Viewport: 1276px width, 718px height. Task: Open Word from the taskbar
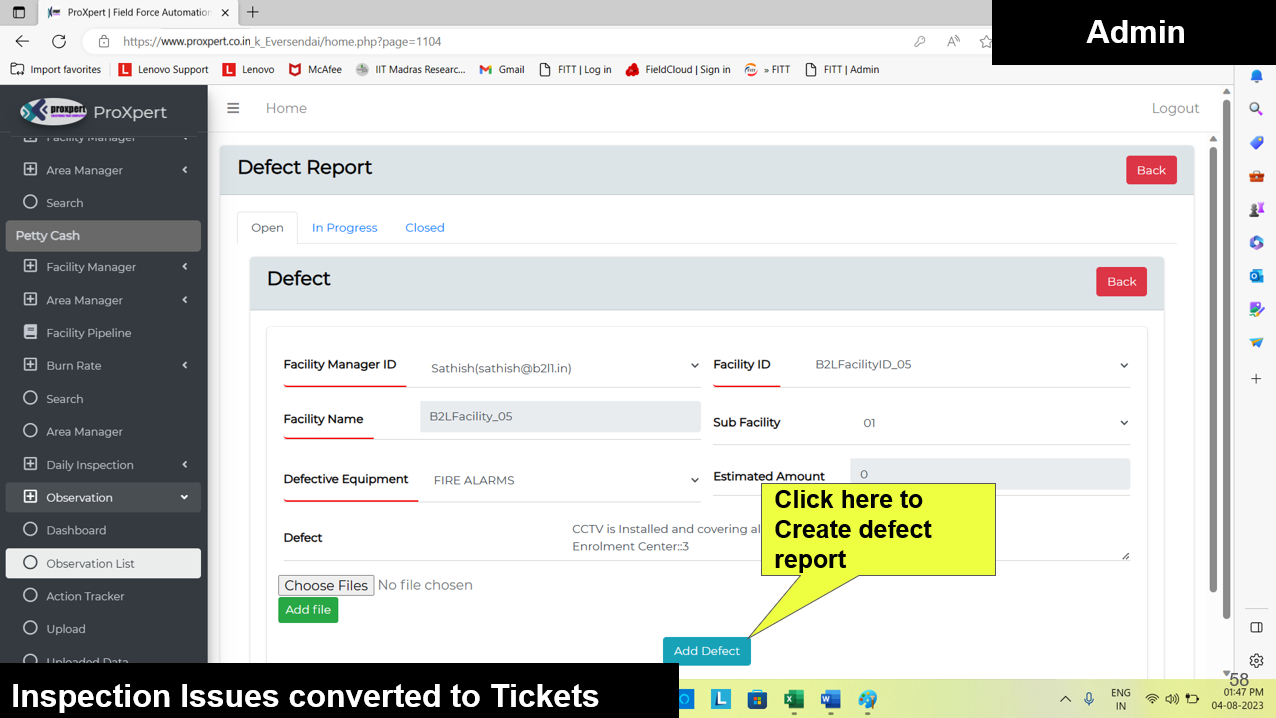click(x=830, y=700)
